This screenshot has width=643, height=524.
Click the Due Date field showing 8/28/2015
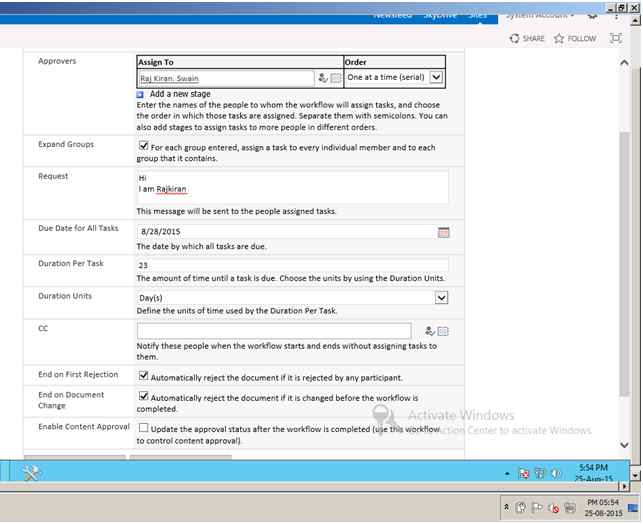(286, 232)
